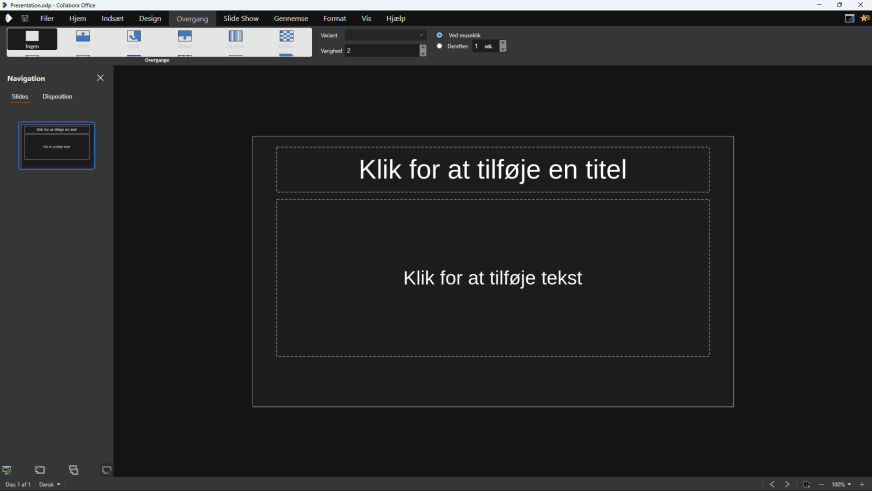
Task: Click the save icon beside Filer
Action: [x=25, y=18]
